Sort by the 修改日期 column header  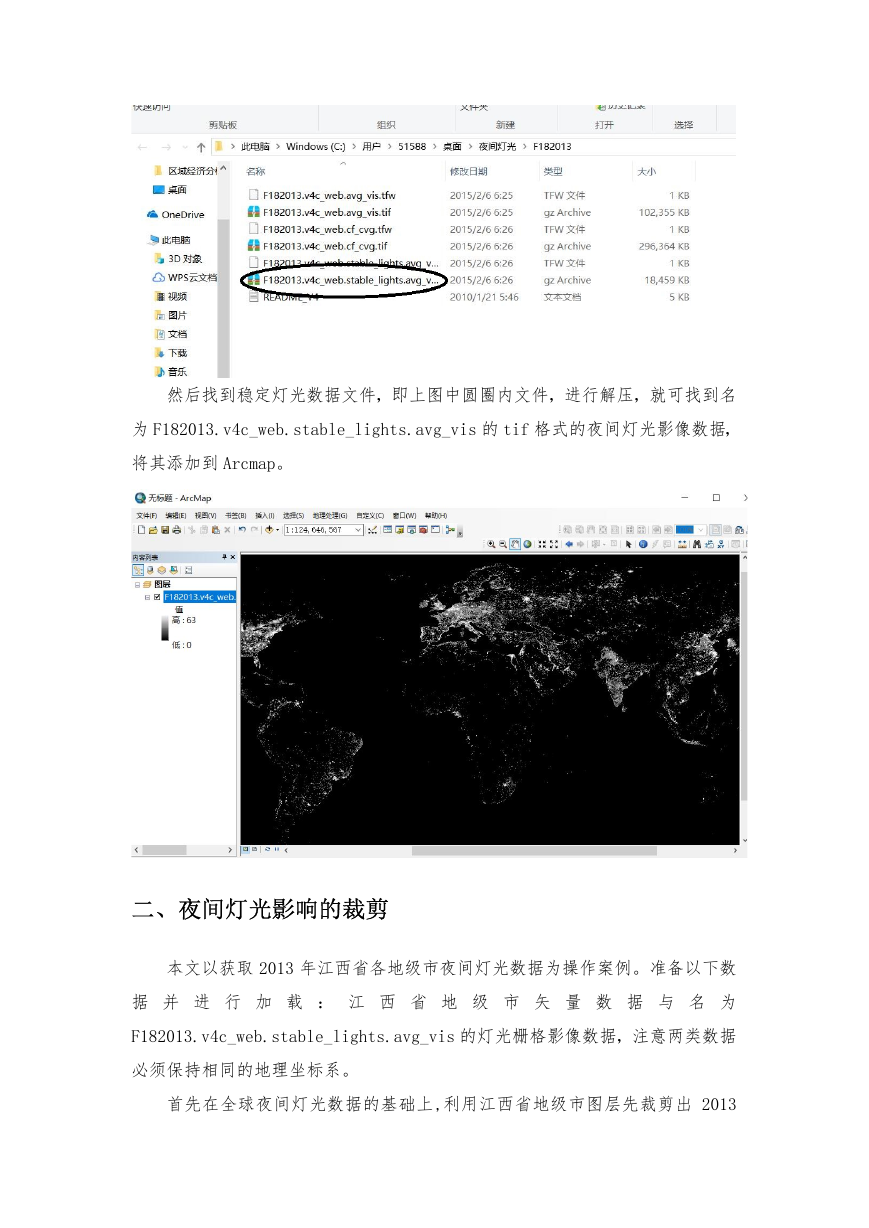(x=467, y=172)
